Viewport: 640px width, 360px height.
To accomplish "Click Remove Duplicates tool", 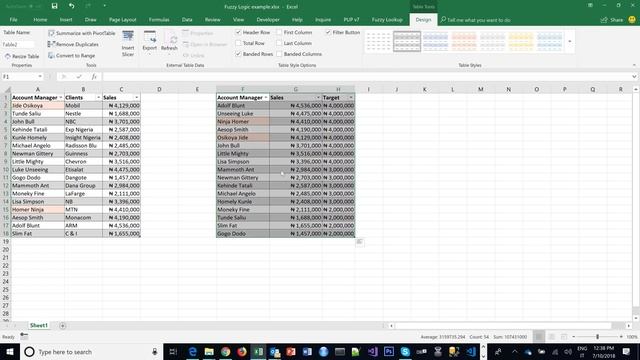I will [x=73, y=44].
